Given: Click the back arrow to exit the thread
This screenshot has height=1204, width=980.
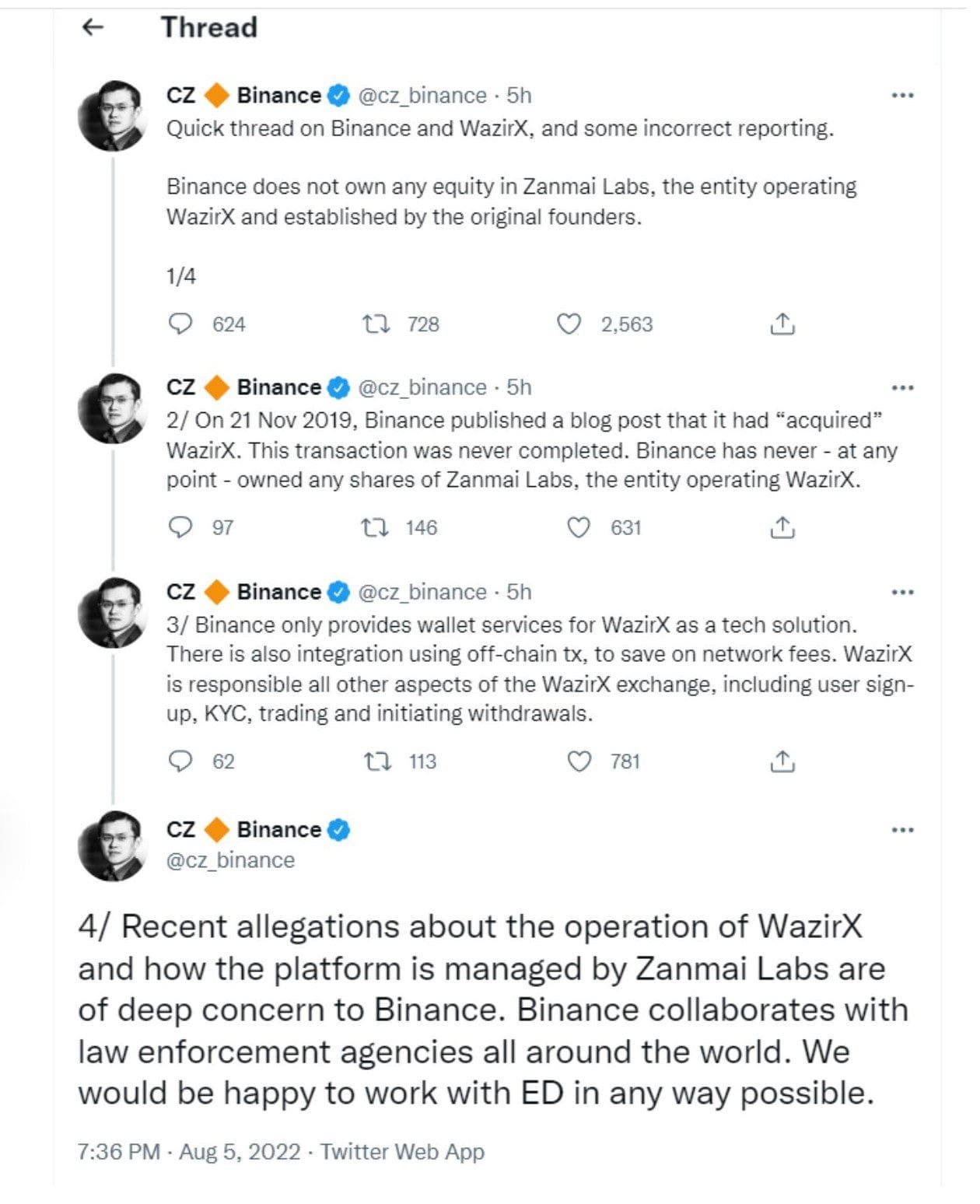Looking at the screenshot, I should (x=93, y=27).
